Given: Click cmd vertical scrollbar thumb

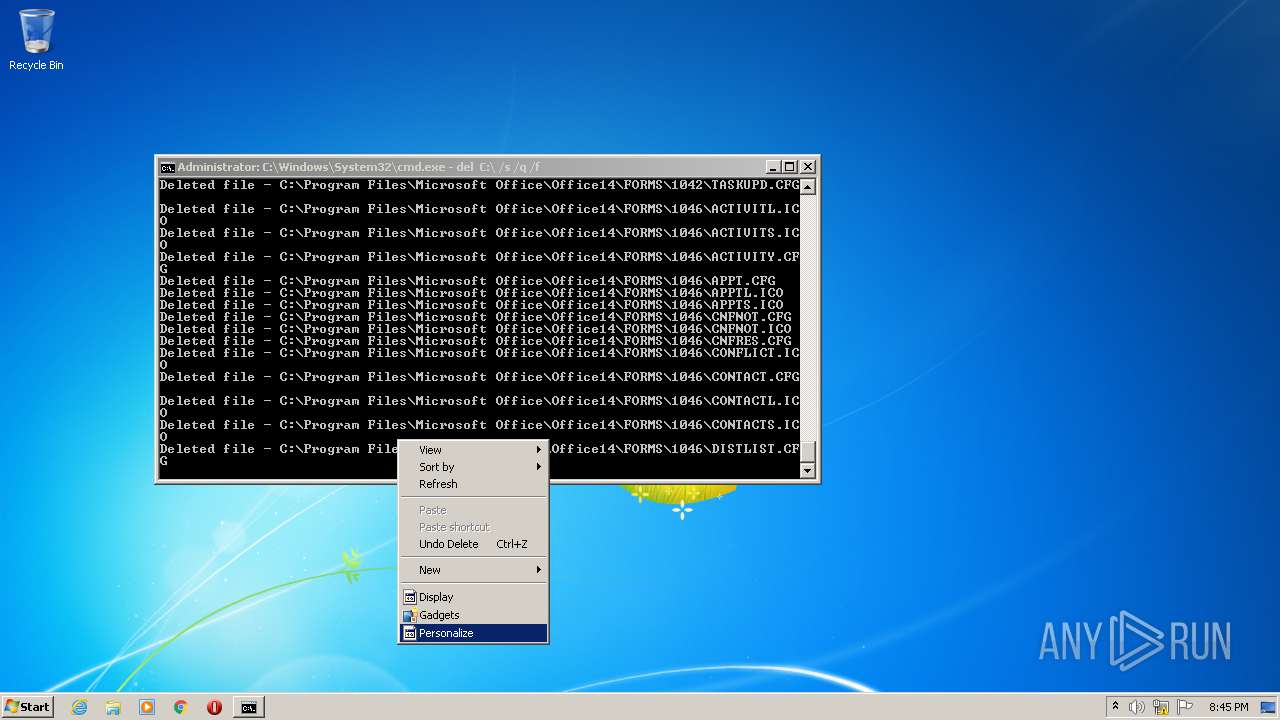Looking at the screenshot, I should tap(807, 452).
